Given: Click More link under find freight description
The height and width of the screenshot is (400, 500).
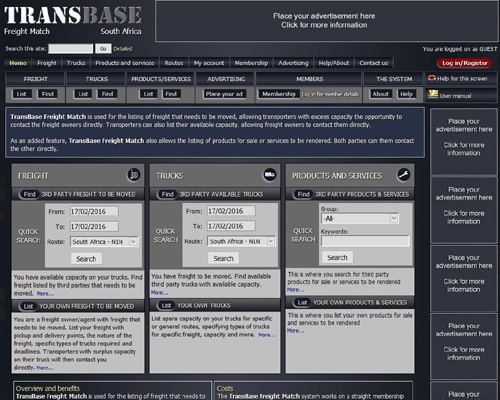Looking at the screenshot, I should coord(45,294).
